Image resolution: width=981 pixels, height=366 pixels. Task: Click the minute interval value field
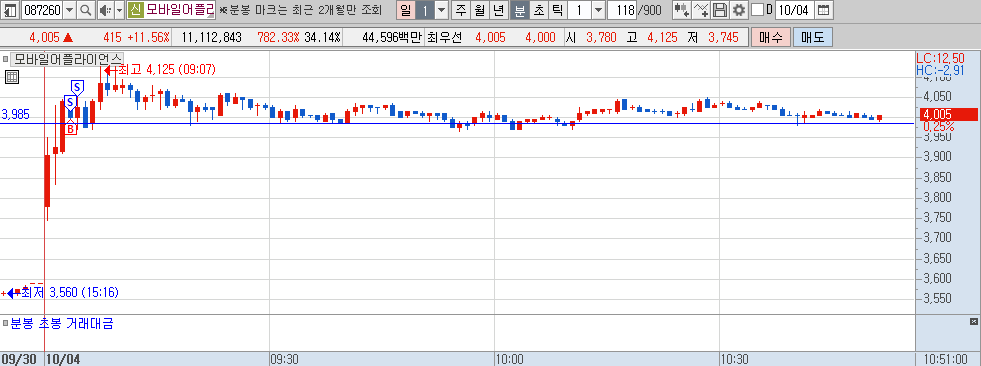(x=579, y=9)
